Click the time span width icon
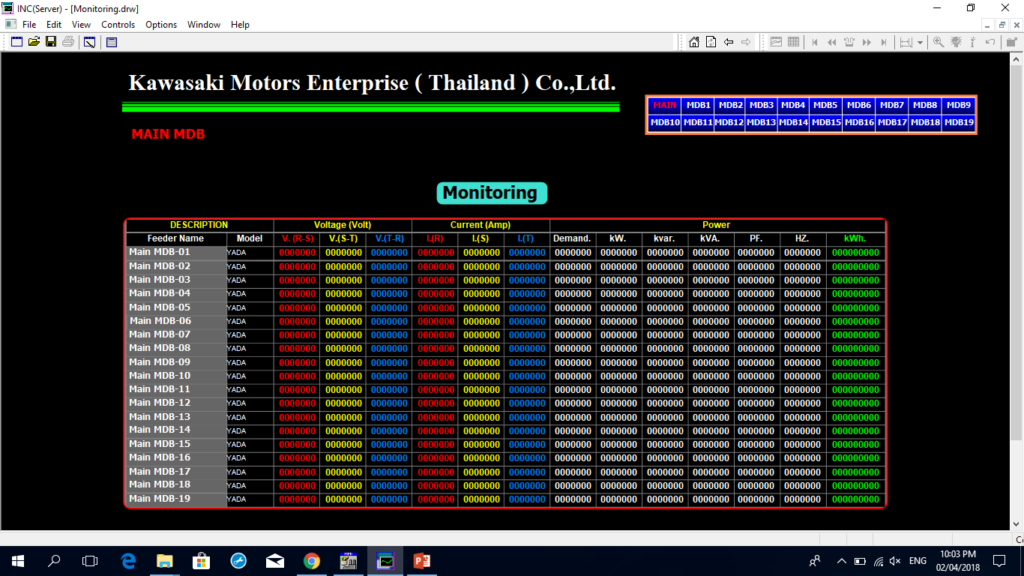Viewport: 1024px width, 576px height. click(906, 42)
